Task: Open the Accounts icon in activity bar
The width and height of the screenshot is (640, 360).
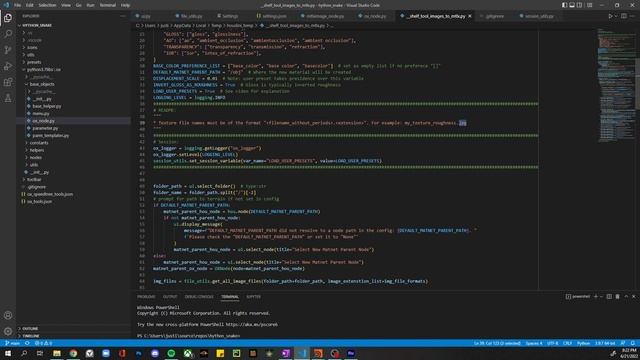Action: point(8,315)
